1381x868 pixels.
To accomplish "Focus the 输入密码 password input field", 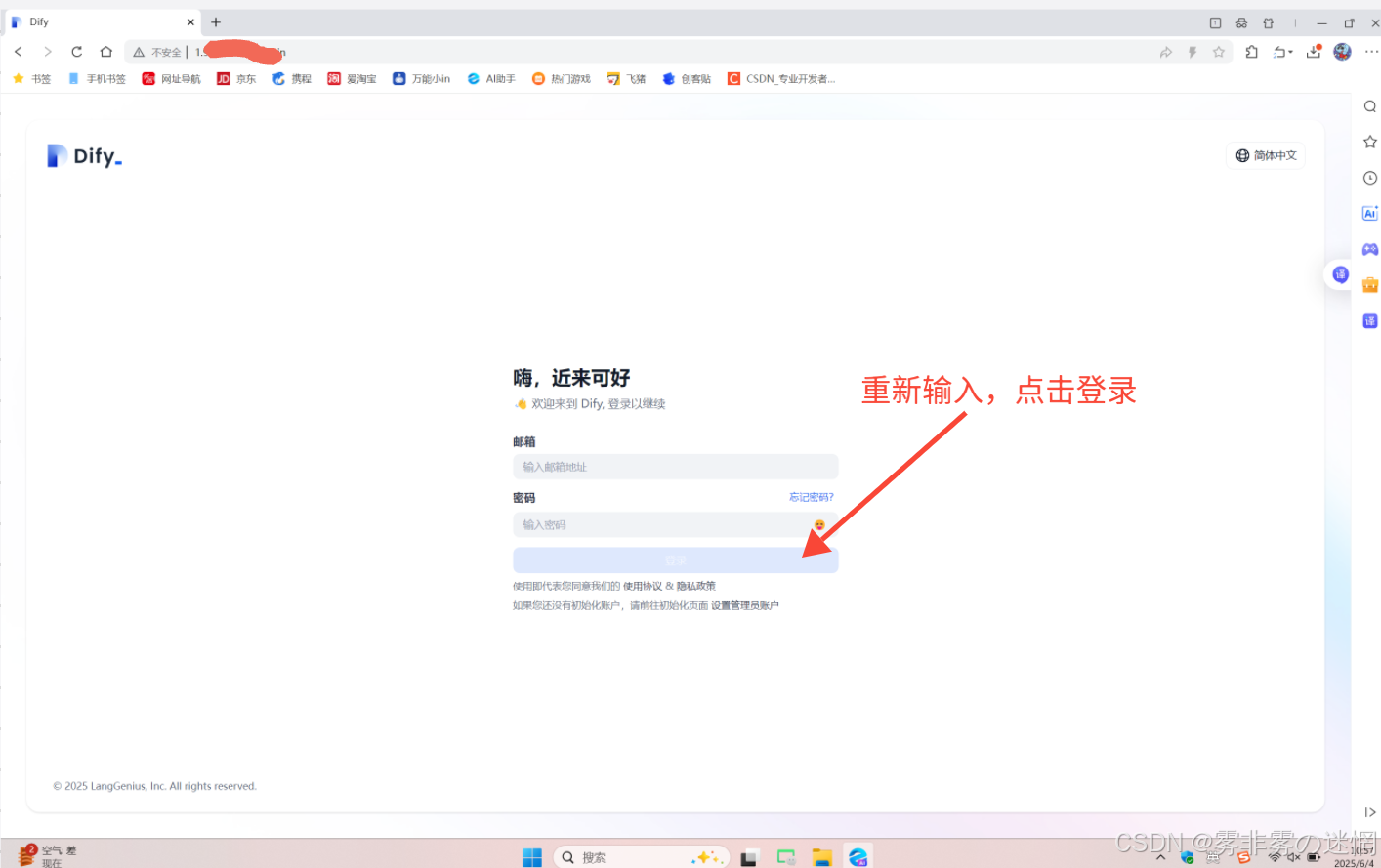I will tap(675, 524).
